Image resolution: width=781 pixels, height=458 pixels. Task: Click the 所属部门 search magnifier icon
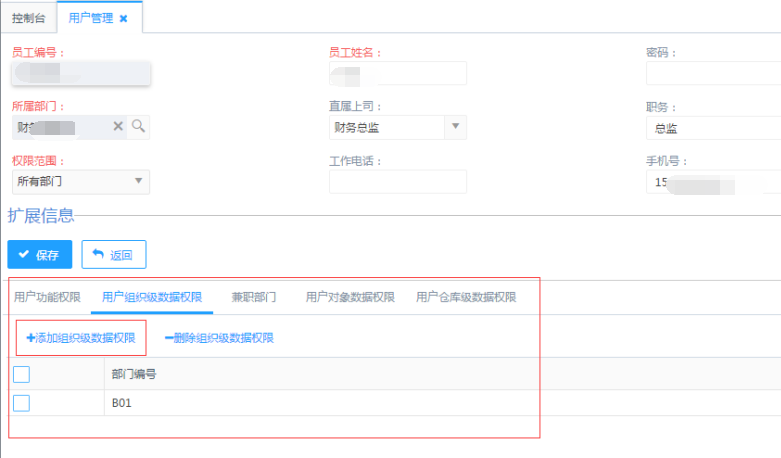pos(138,127)
